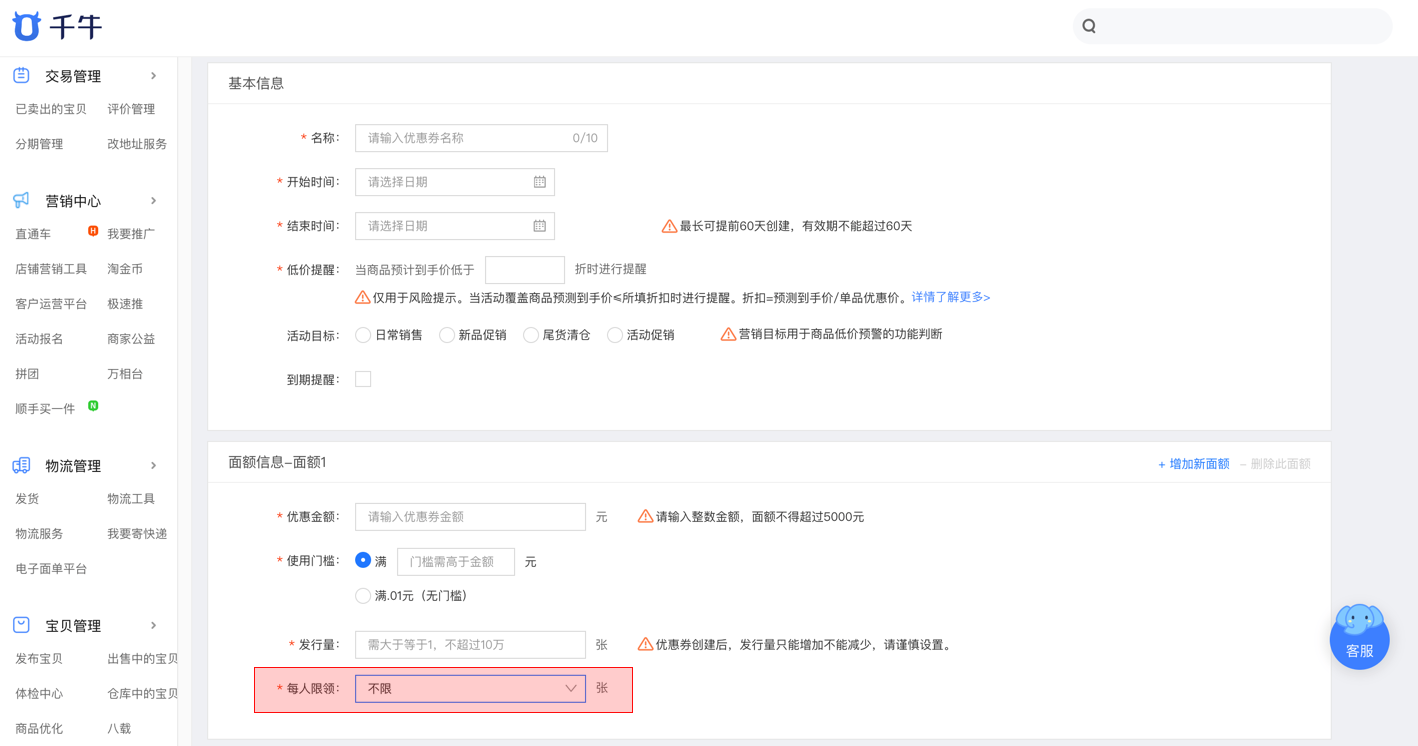The width and height of the screenshot is (1418, 746).
Task: Open the 结束时间 calendar icon
Action: point(539,226)
